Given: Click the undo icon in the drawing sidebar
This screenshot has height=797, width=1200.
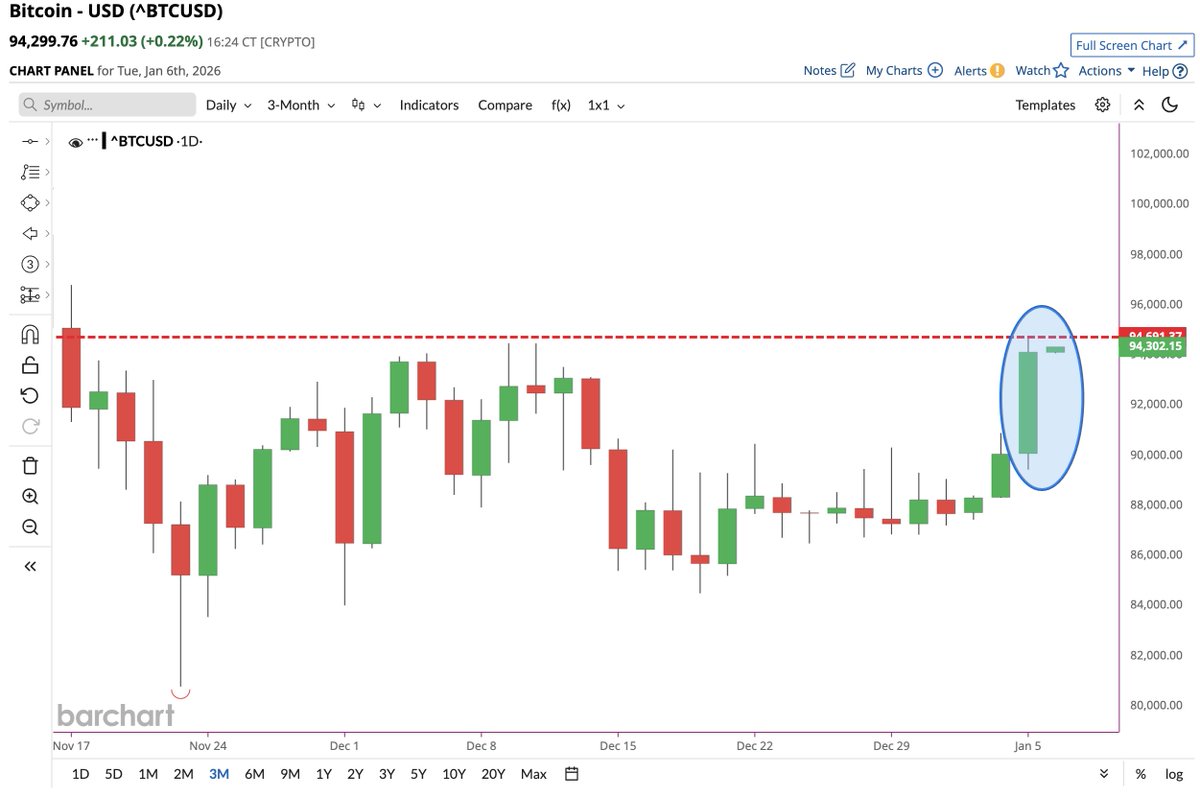Looking at the screenshot, I should [x=30, y=395].
